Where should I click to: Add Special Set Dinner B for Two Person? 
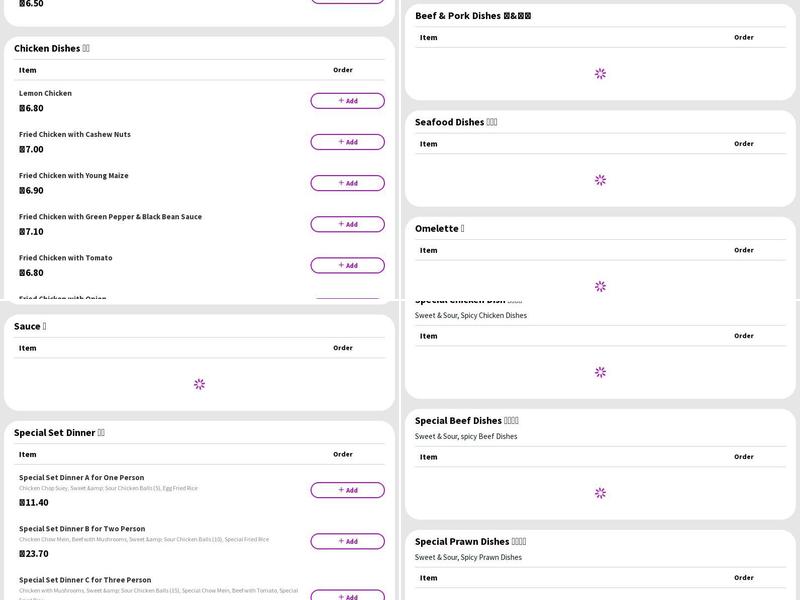click(x=347, y=541)
